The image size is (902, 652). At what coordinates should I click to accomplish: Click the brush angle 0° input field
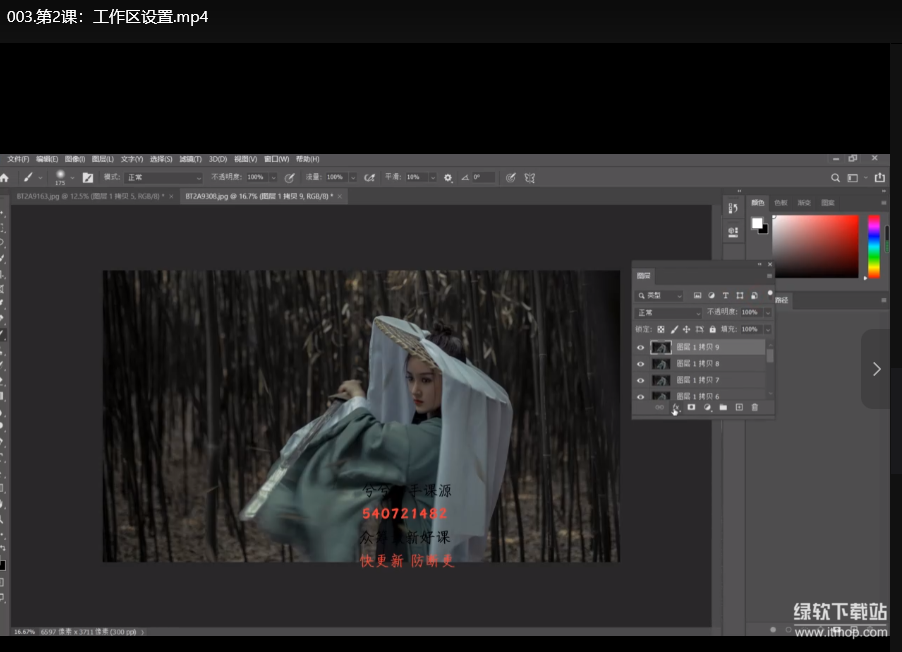click(483, 177)
